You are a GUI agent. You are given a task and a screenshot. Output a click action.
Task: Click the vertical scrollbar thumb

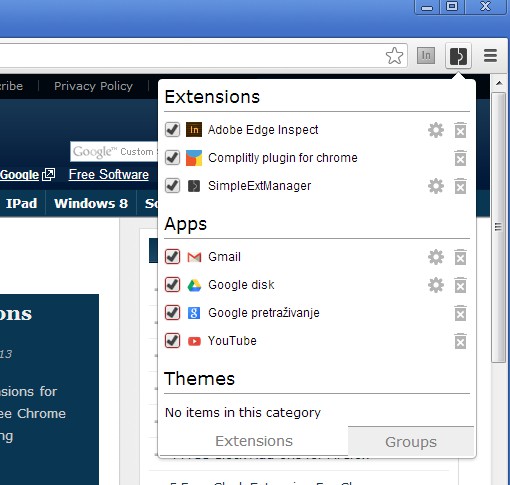point(499,228)
